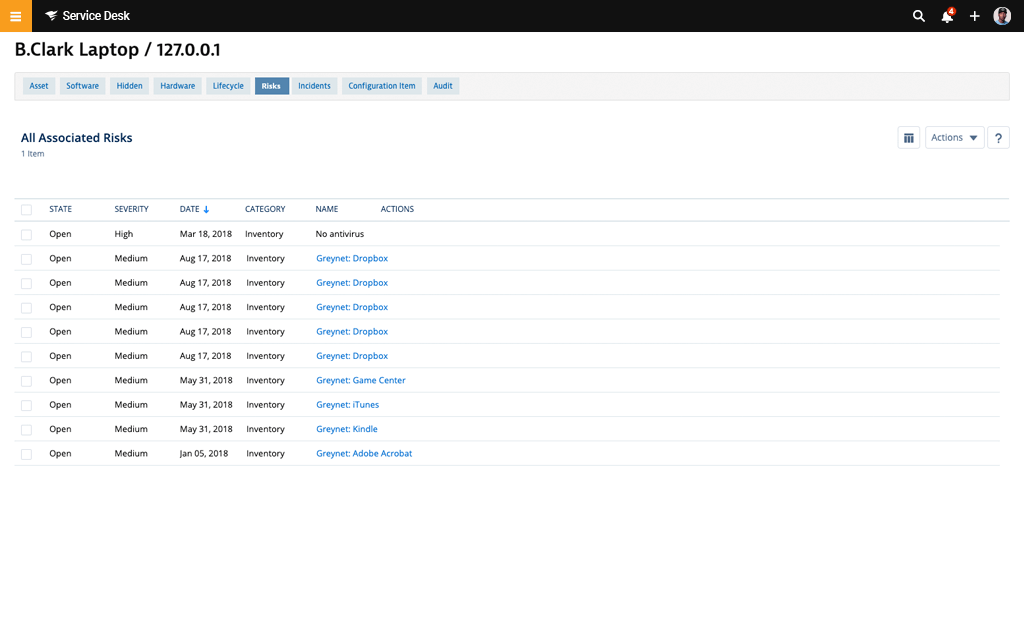
Task: Open the global search
Action: pos(918,16)
